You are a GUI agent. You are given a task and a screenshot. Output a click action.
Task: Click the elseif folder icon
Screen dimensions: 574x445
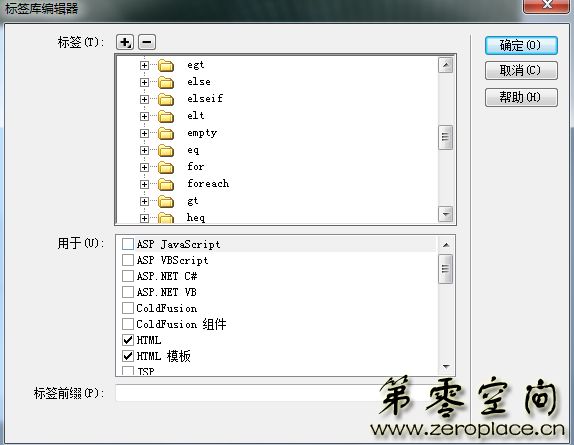pos(166,99)
